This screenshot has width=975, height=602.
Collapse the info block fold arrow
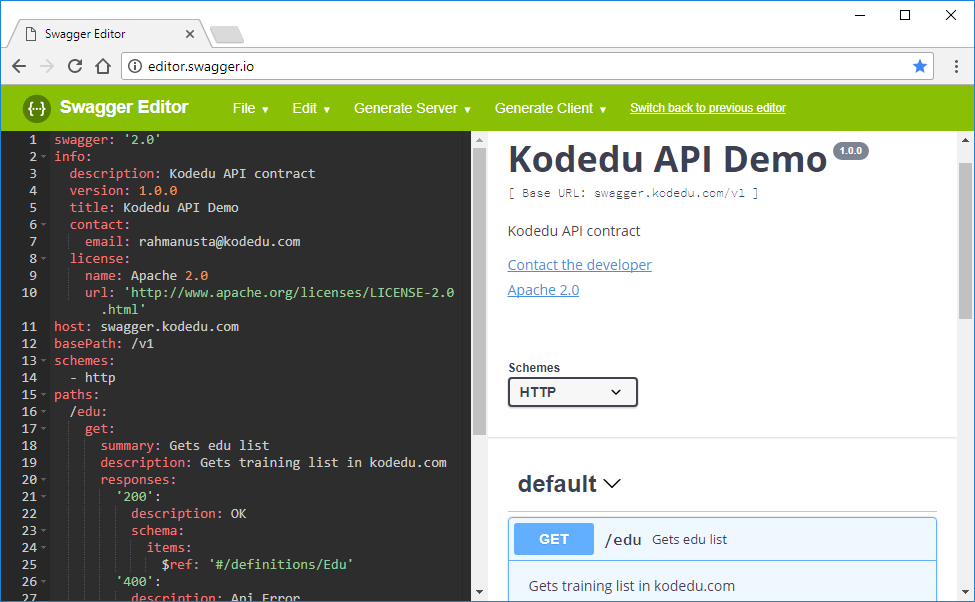[45, 157]
